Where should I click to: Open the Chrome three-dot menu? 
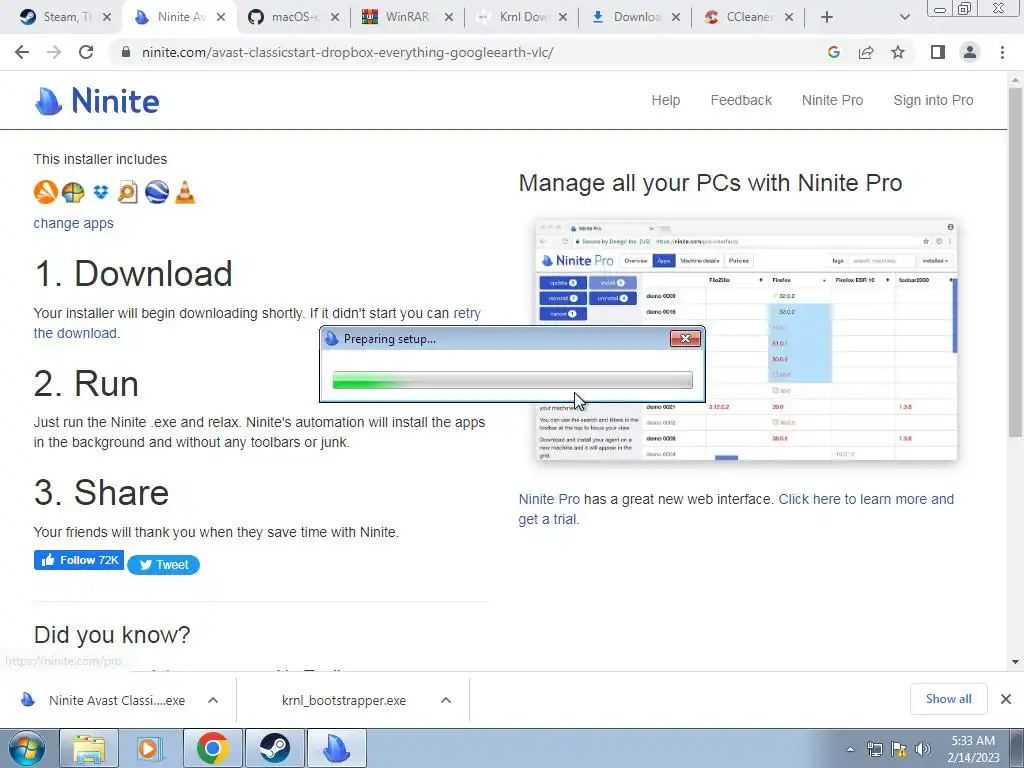tap(1002, 52)
